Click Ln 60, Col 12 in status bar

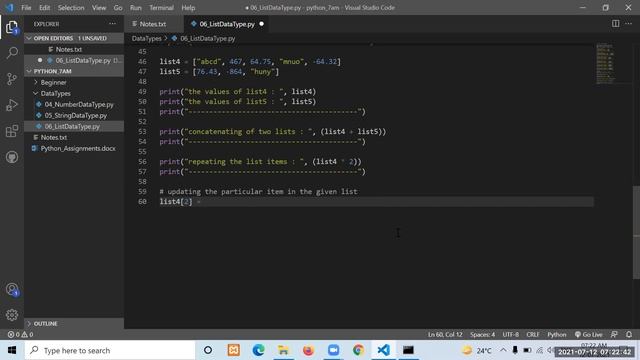pyautogui.click(x=445, y=334)
